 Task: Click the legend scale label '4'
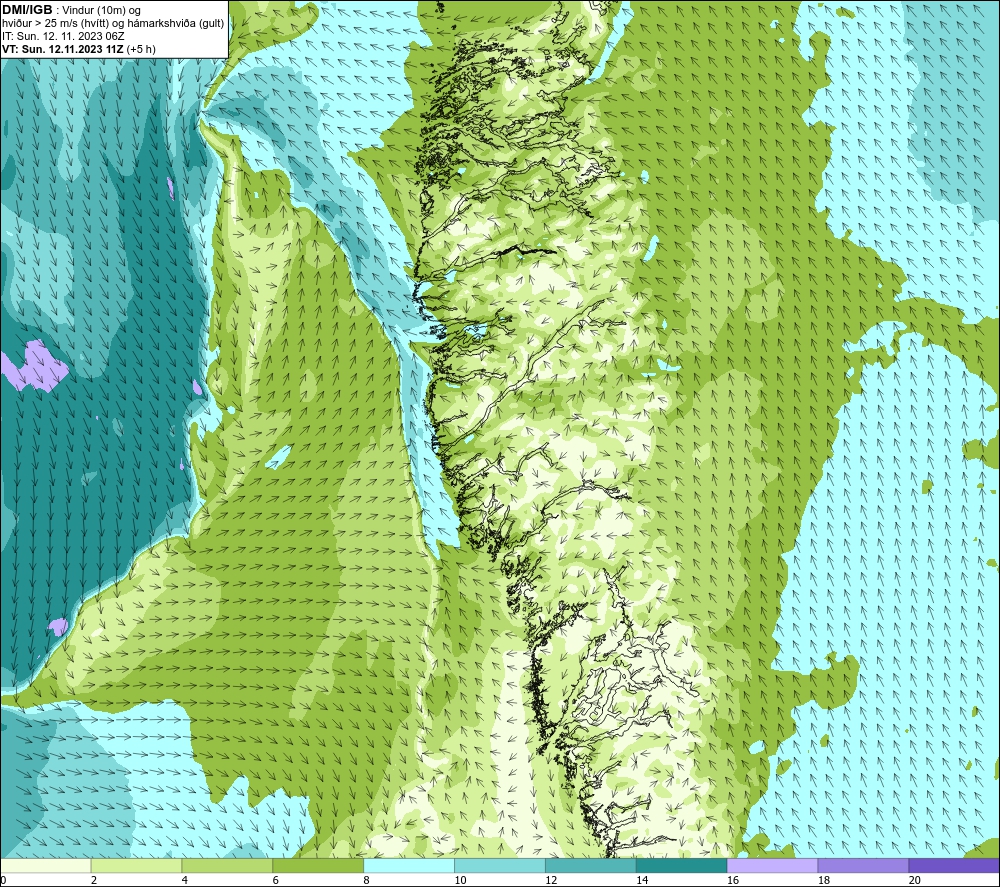point(184,880)
